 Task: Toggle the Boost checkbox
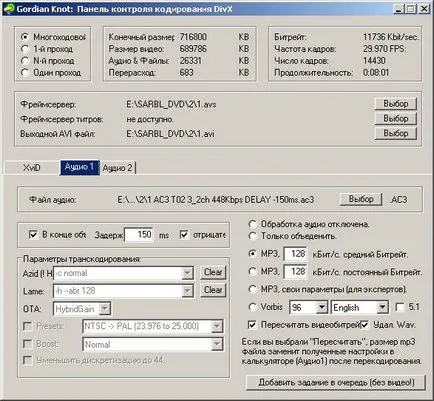point(27,344)
